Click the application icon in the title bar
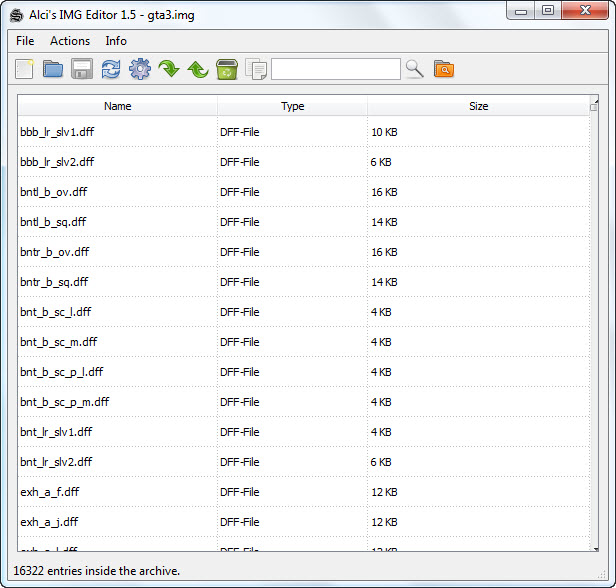The height and width of the screenshot is (588, 616). point(16,15)
